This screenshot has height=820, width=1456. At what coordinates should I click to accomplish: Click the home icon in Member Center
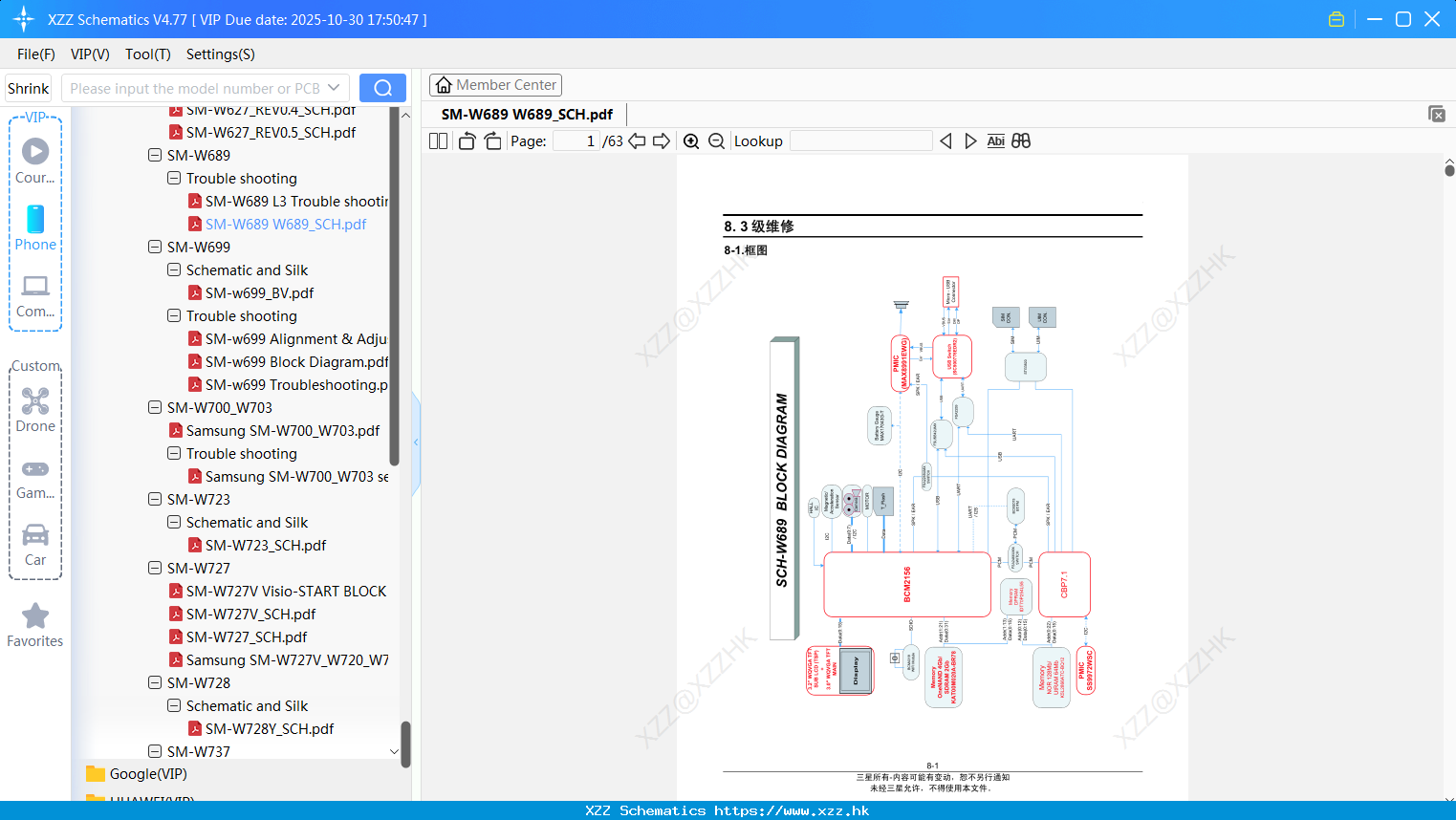444,85
